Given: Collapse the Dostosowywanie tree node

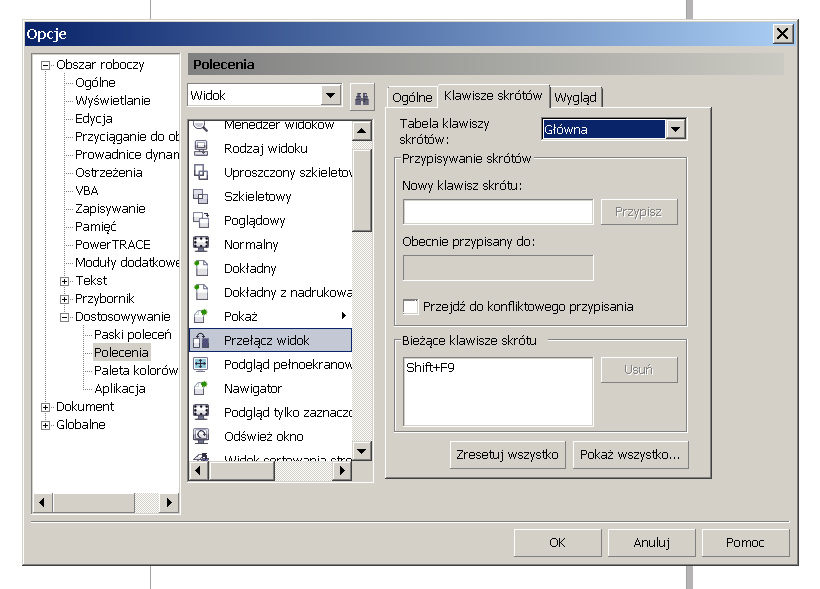Looking at the screenshot, I should click(65, 317).
